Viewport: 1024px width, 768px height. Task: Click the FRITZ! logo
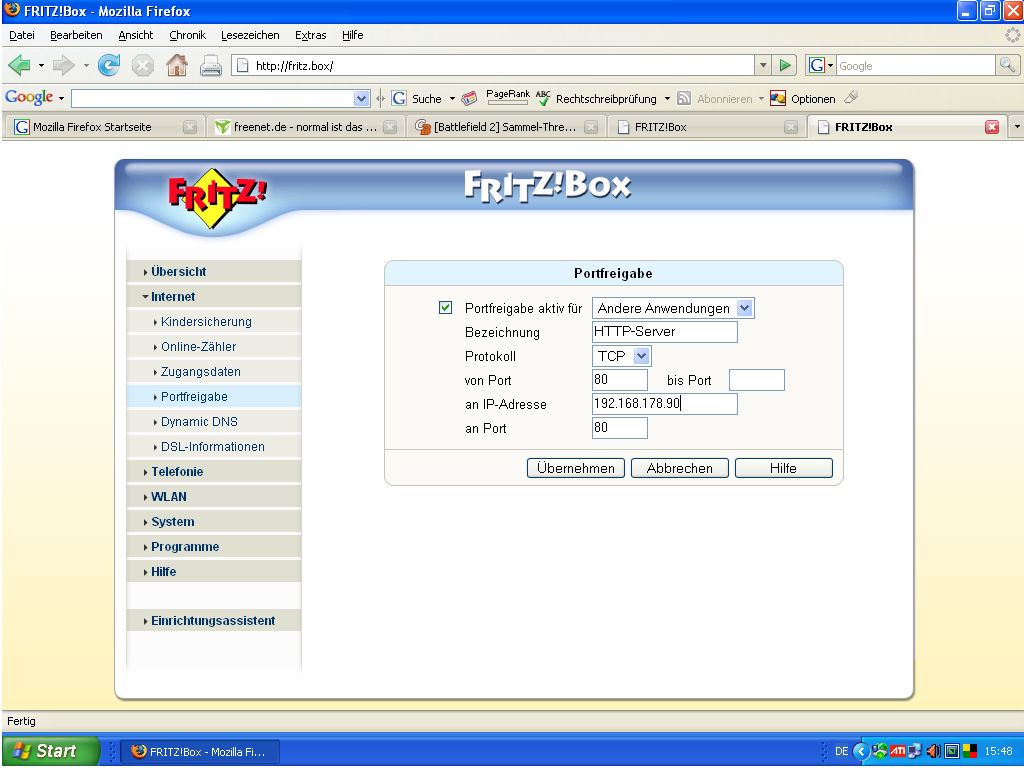coord(216,197)
